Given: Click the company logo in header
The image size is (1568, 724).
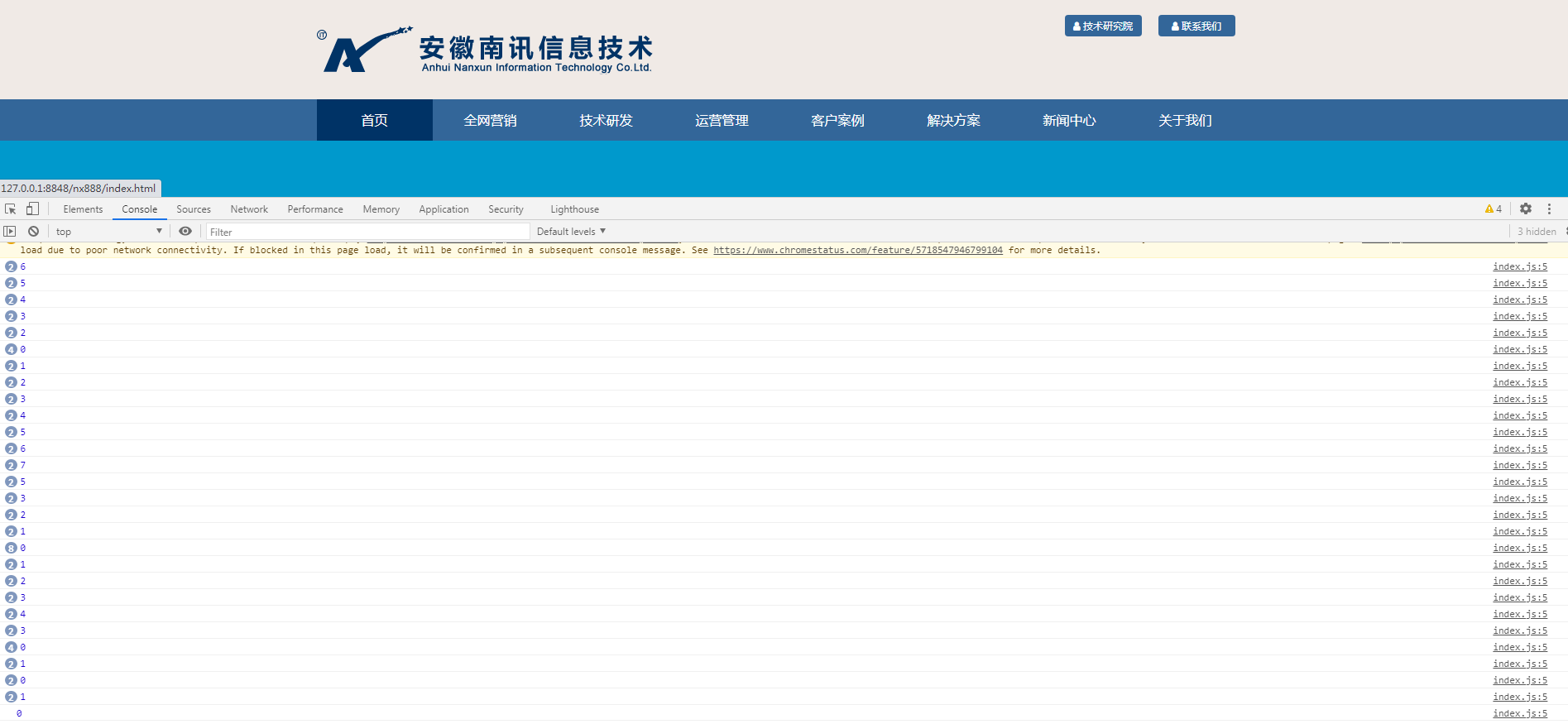Looking at the screenshot, I should click(486, 50).
